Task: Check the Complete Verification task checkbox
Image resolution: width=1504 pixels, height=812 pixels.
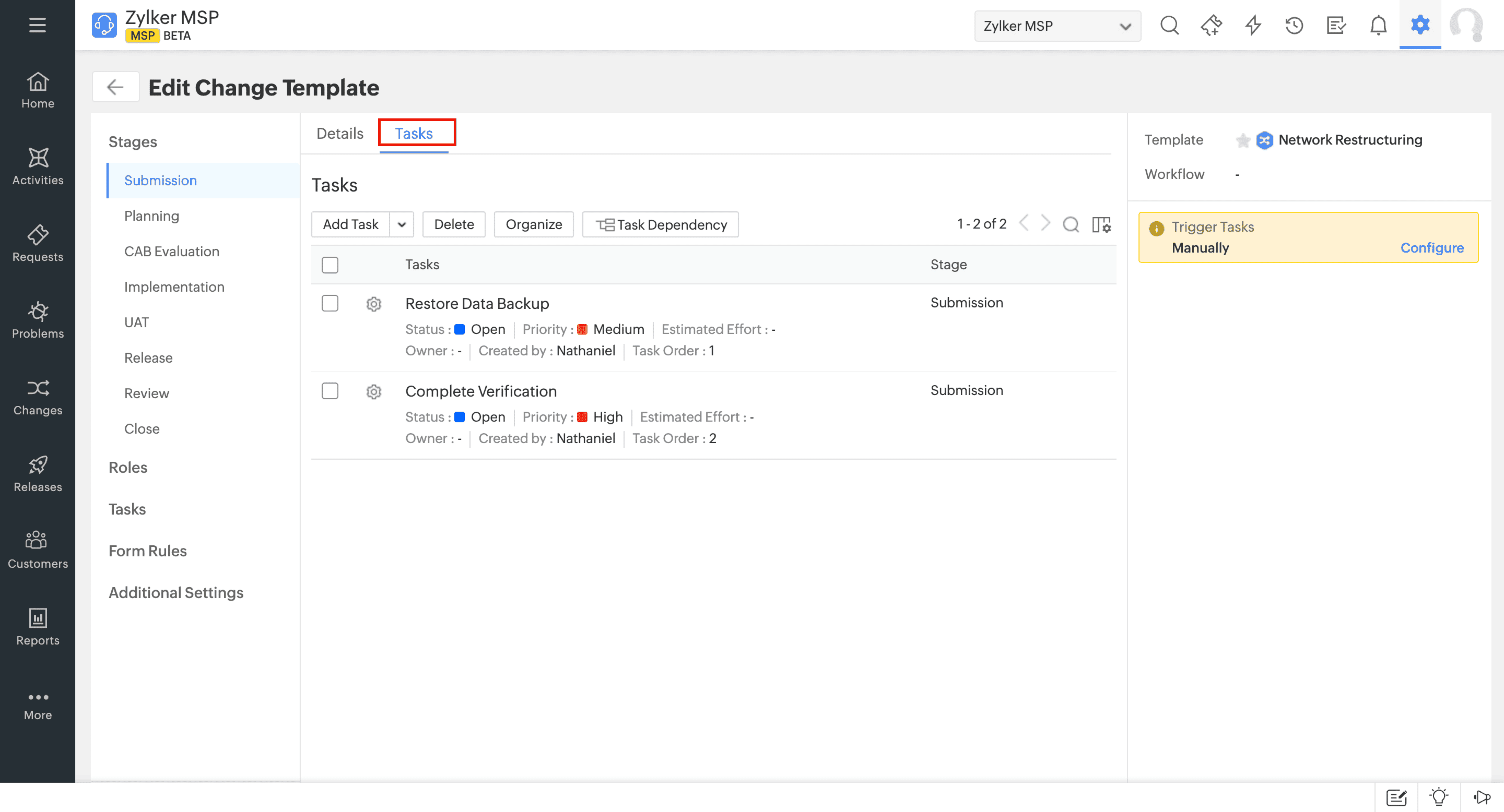Action: tap(330, 391)
